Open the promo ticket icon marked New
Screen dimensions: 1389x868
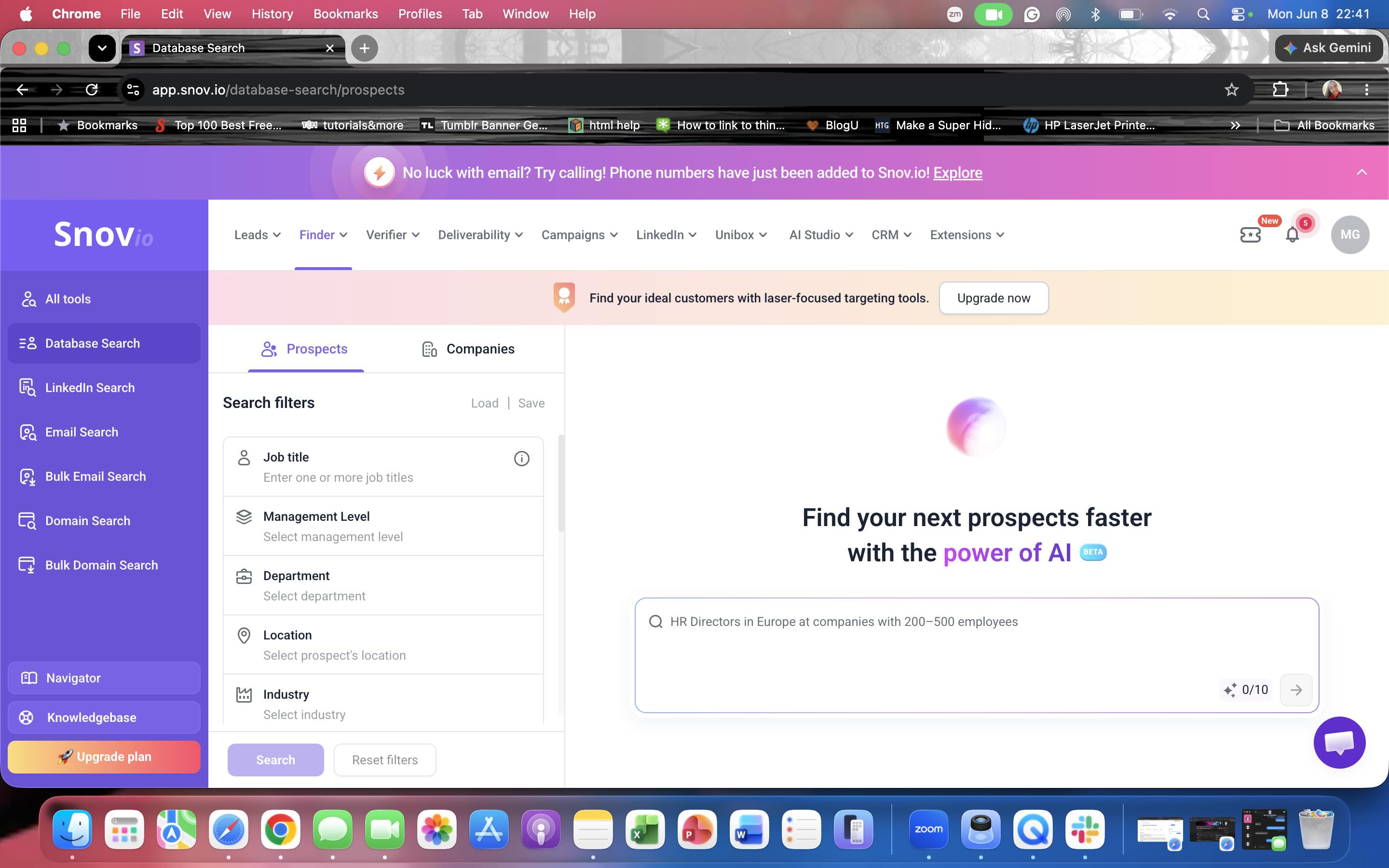point(1250,235)
